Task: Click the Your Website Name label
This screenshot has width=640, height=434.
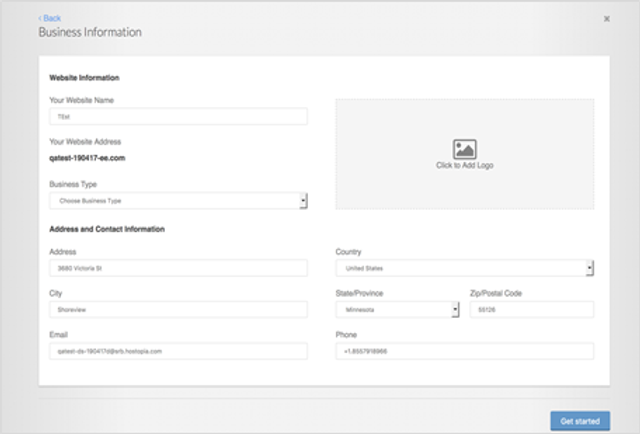Action: (82, 100)
